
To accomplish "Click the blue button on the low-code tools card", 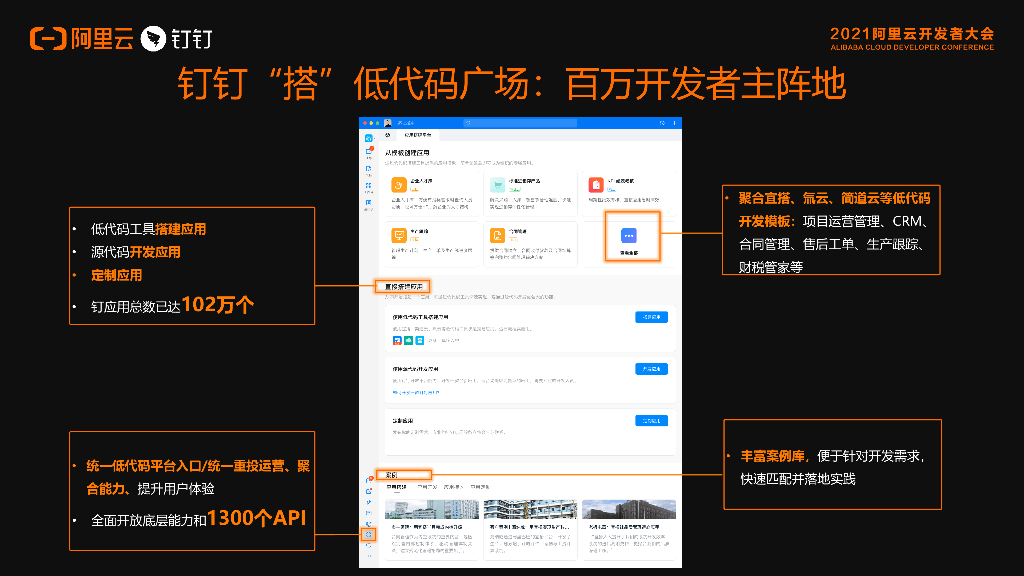I will (651, 317).
